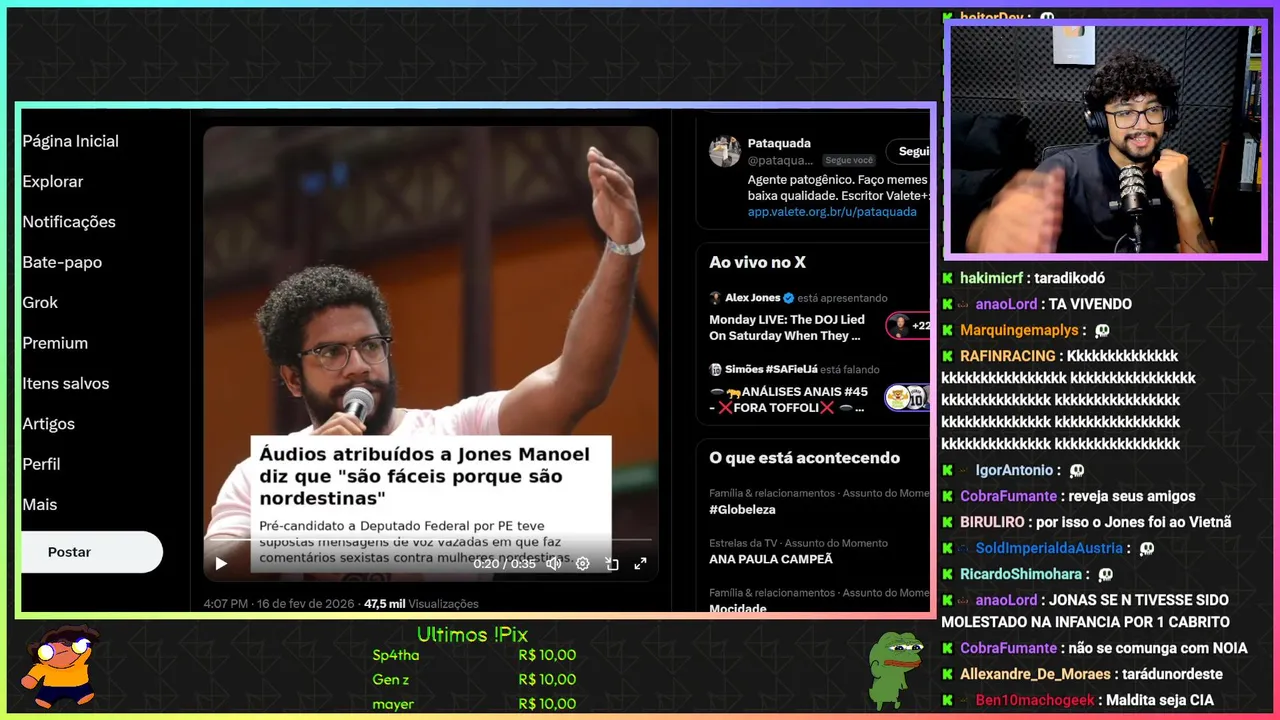Play the video in the X post
Viewport: 1280px width, 720px height.
tap(221, 564)
